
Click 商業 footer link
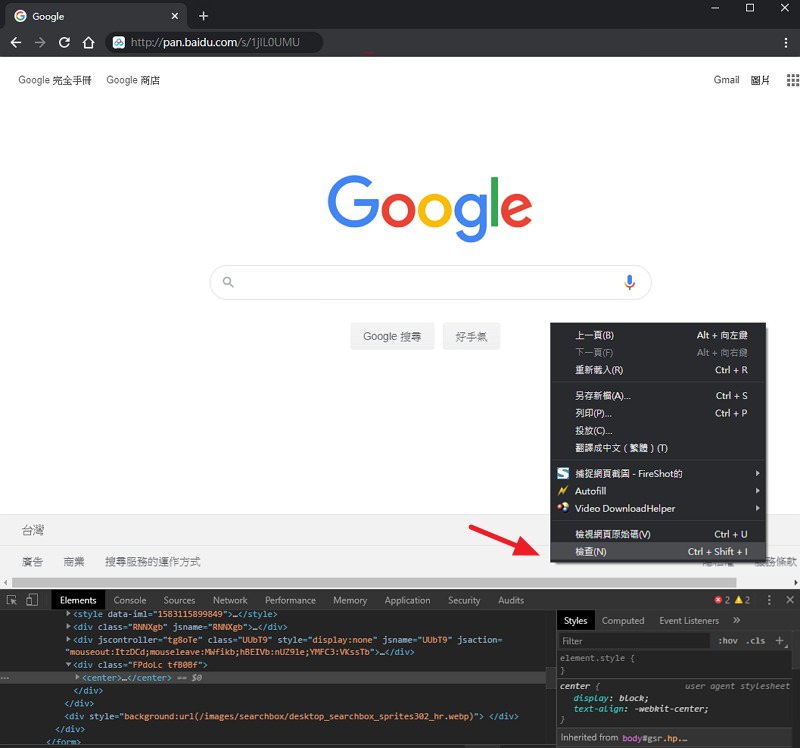point(74,562)
